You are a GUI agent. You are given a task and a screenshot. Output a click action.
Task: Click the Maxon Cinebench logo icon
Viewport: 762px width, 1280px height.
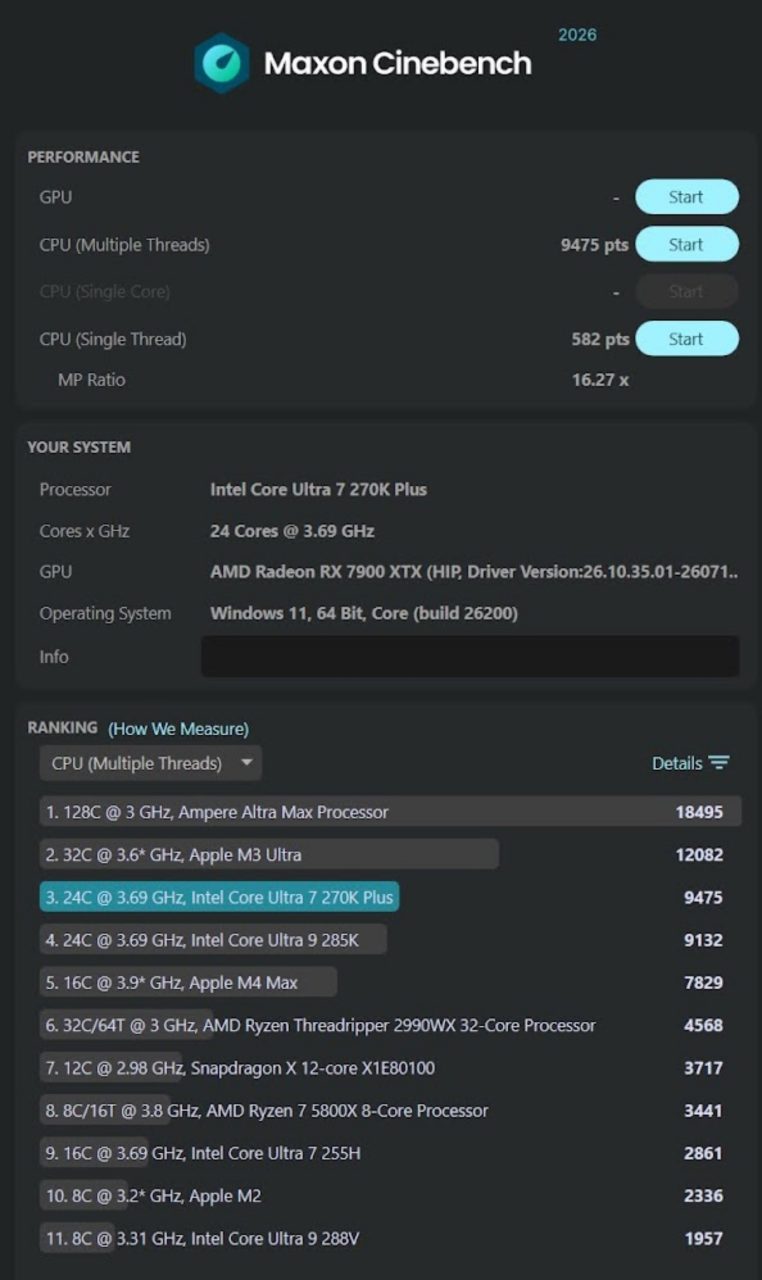click(221, 63)
